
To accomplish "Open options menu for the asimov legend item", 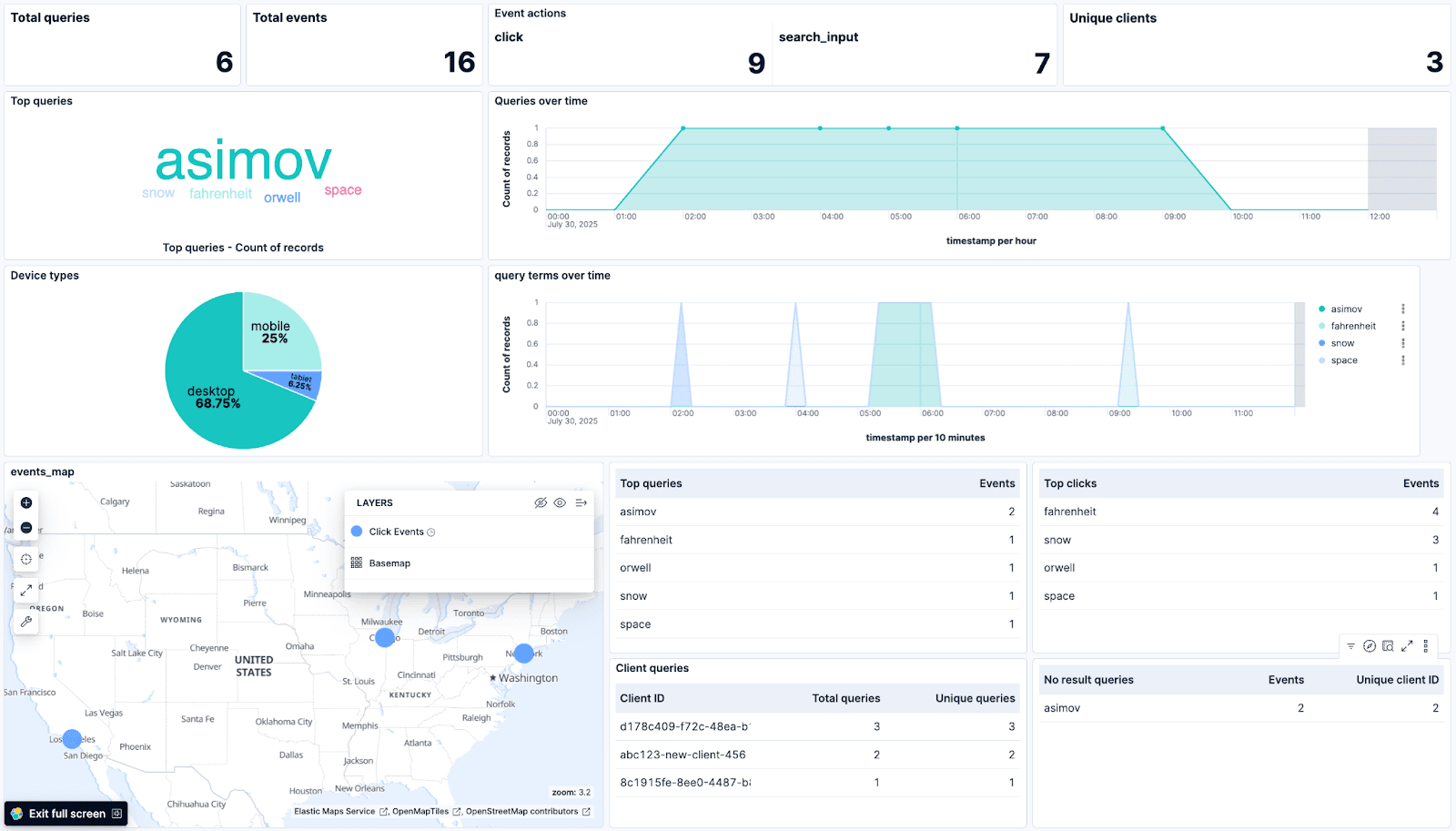I will pos(1403,309).
